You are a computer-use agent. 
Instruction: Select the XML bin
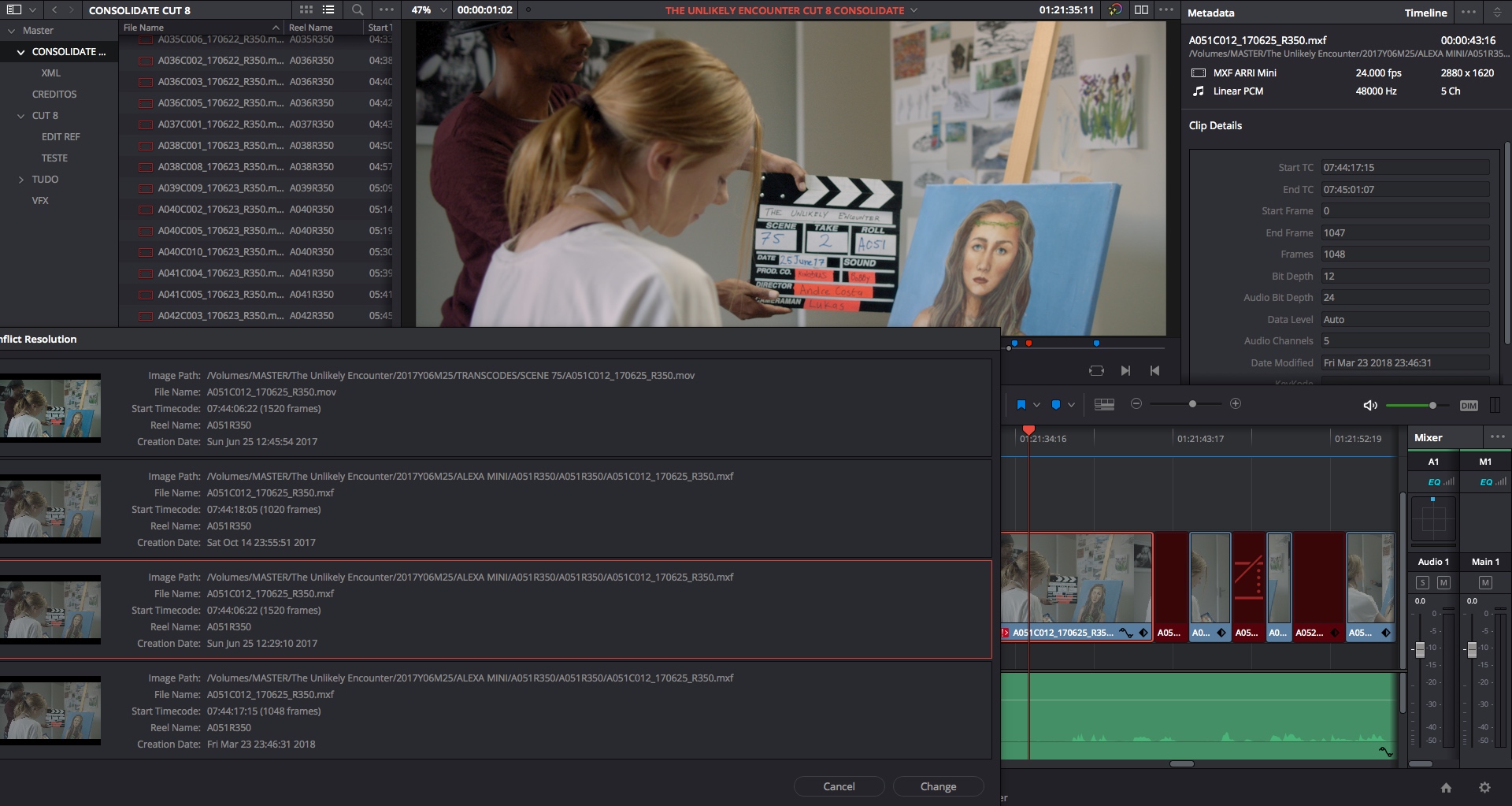tap(50, 73)
